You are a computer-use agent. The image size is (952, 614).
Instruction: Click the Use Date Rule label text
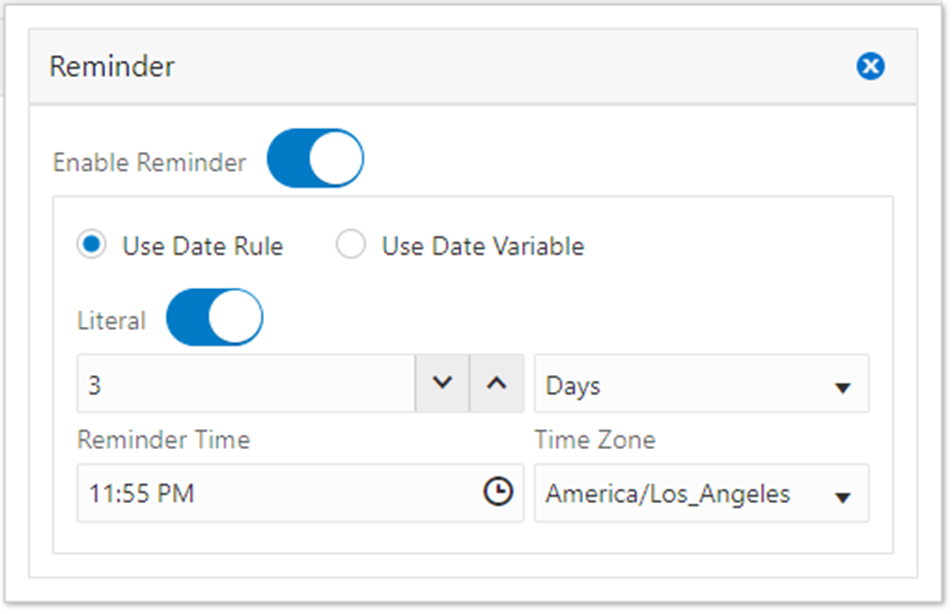point(203,246)
